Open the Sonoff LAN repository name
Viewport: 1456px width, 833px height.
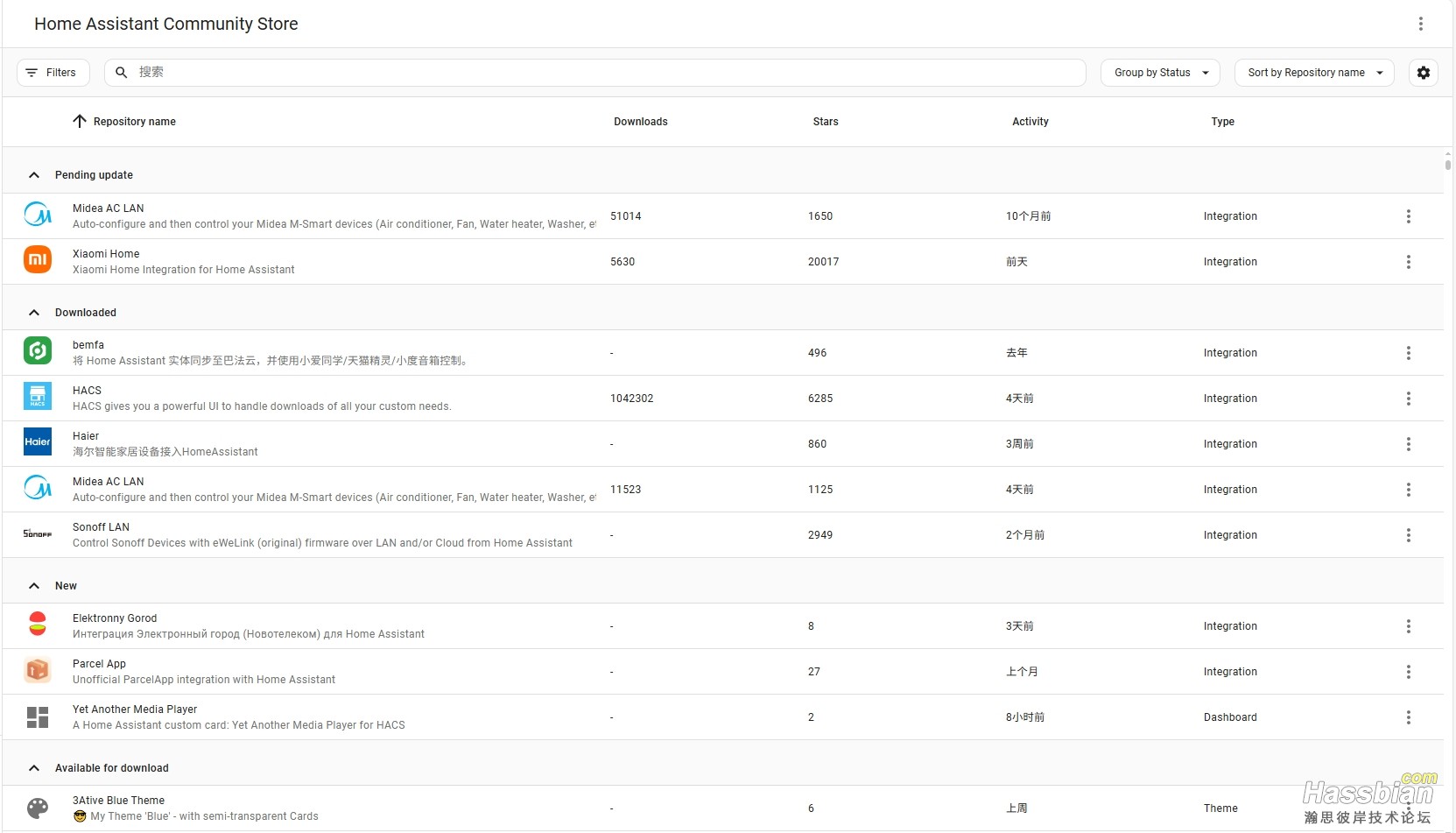(101, 527)
